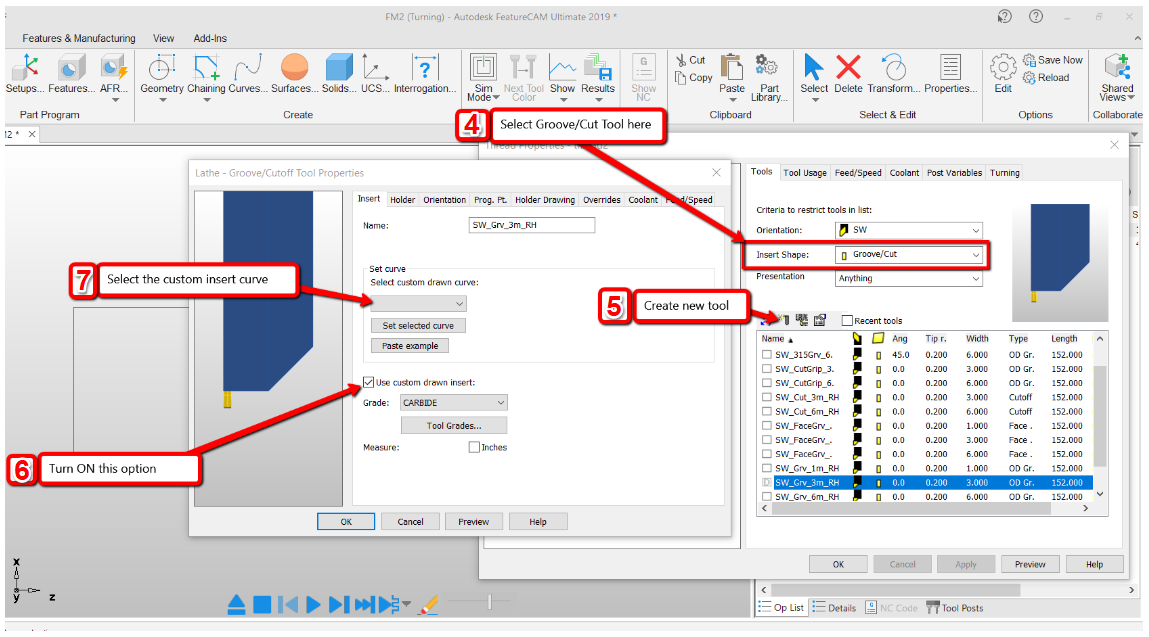The image size is (1149, 637).
Task: Check the Recent tools checkbox
Action: click(846, 318)
